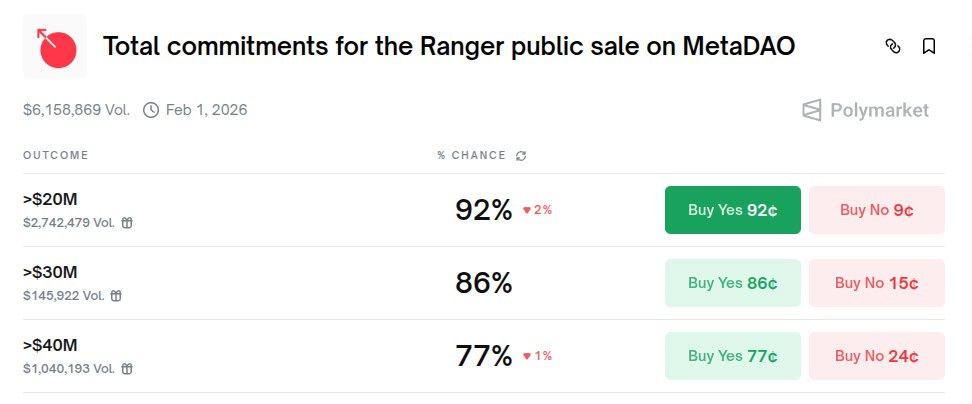Screen dimensions: 972x404
Task: Click the market title heading
Action: pos(449,46)
